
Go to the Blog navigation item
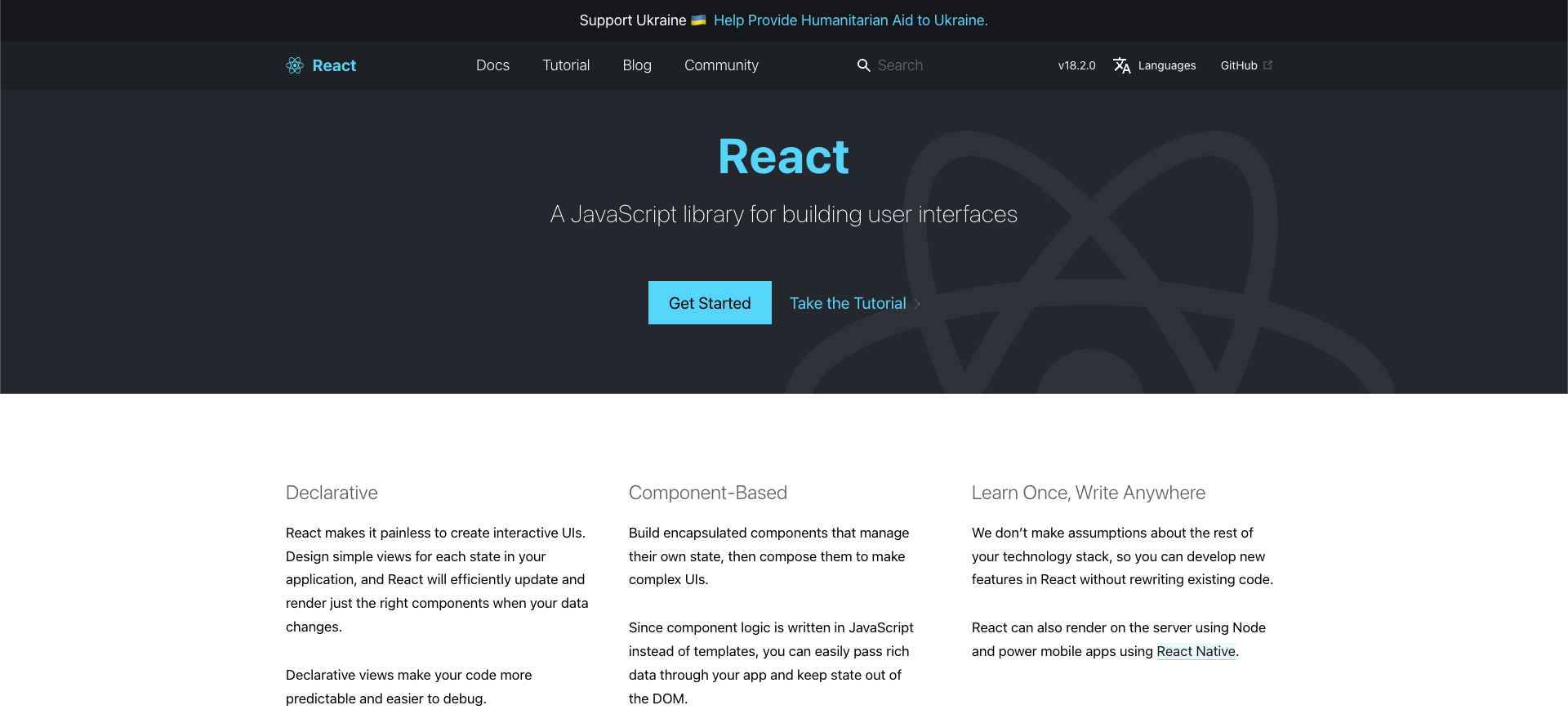pyautogui.click(x=637, y=65)
